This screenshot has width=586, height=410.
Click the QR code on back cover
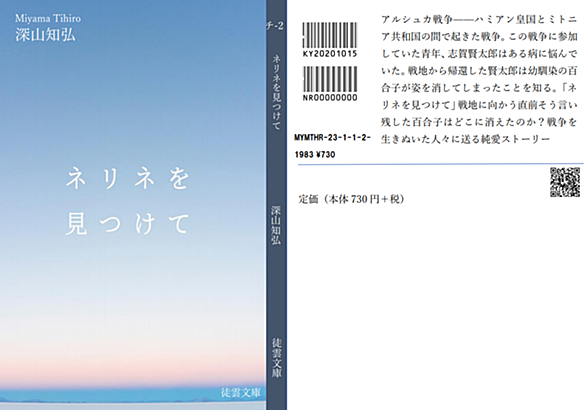pos(565,182)
